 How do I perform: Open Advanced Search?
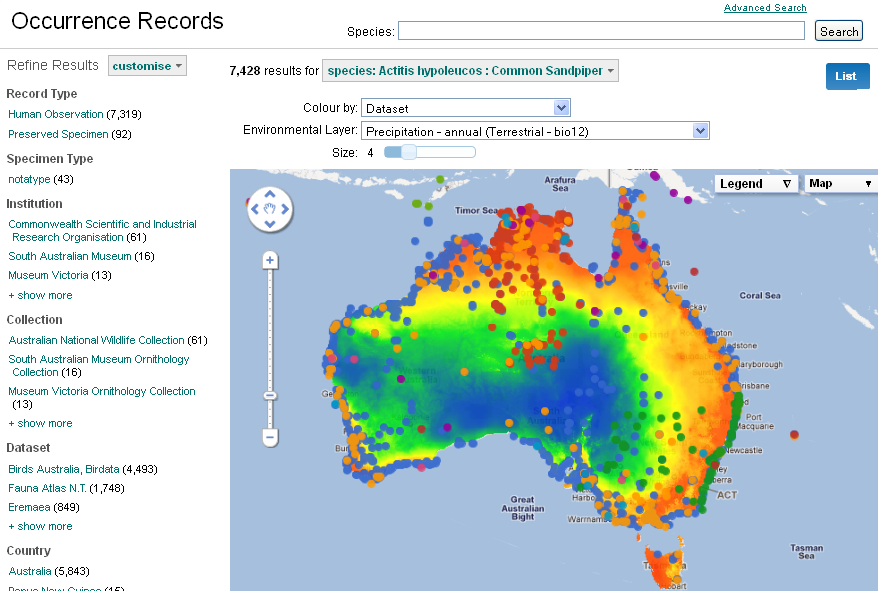(x=764, y=8)
